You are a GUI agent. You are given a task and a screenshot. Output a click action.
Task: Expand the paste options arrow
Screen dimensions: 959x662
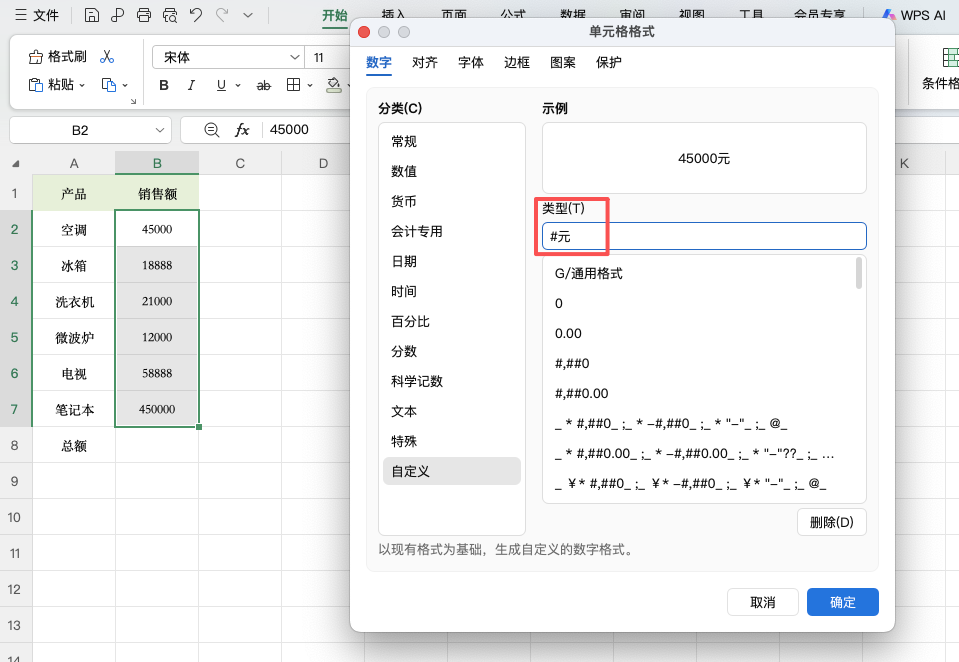(83, 85)
